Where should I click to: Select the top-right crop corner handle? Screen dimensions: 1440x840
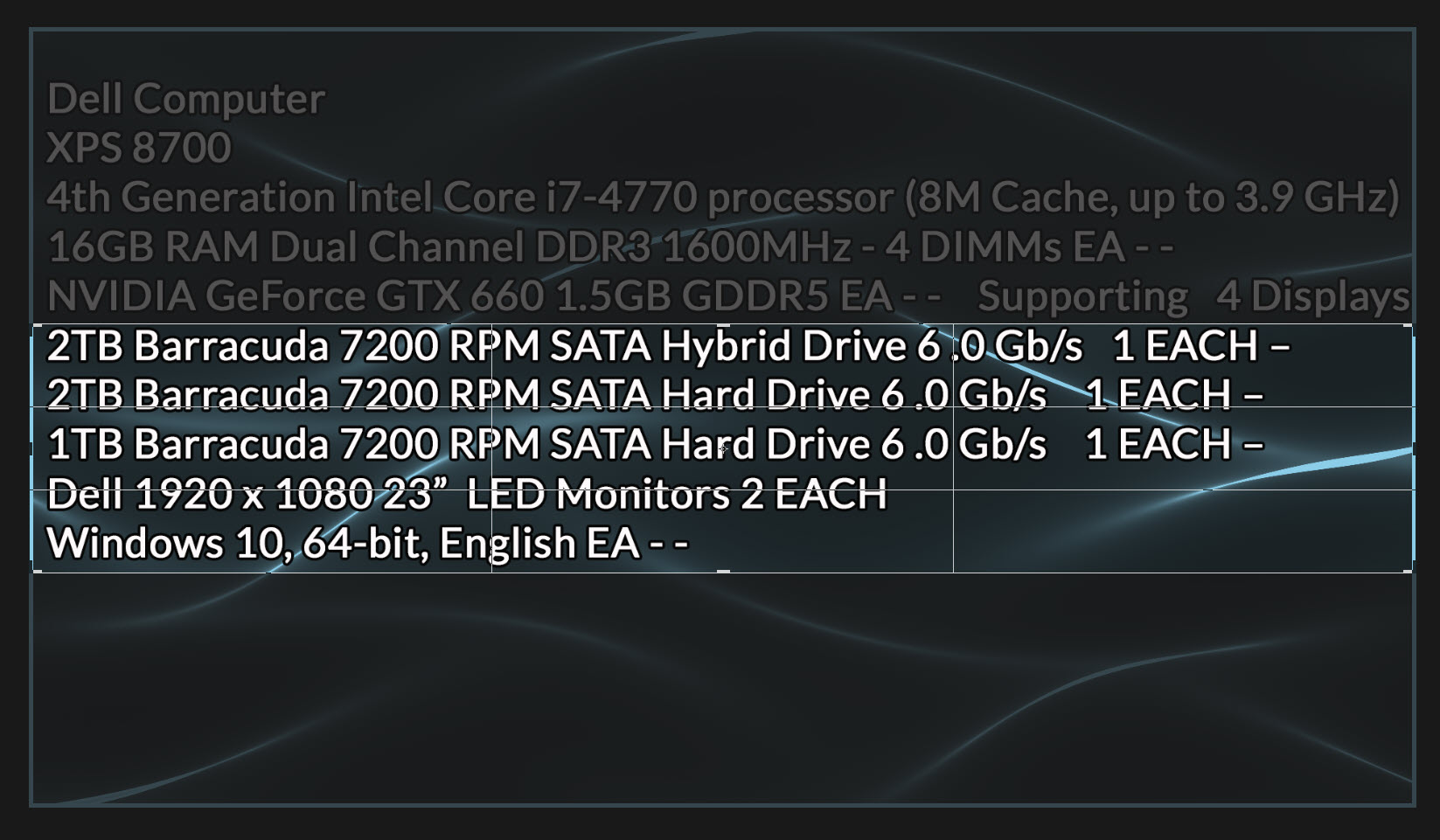pyautogui.click(x=1410, y=327)
